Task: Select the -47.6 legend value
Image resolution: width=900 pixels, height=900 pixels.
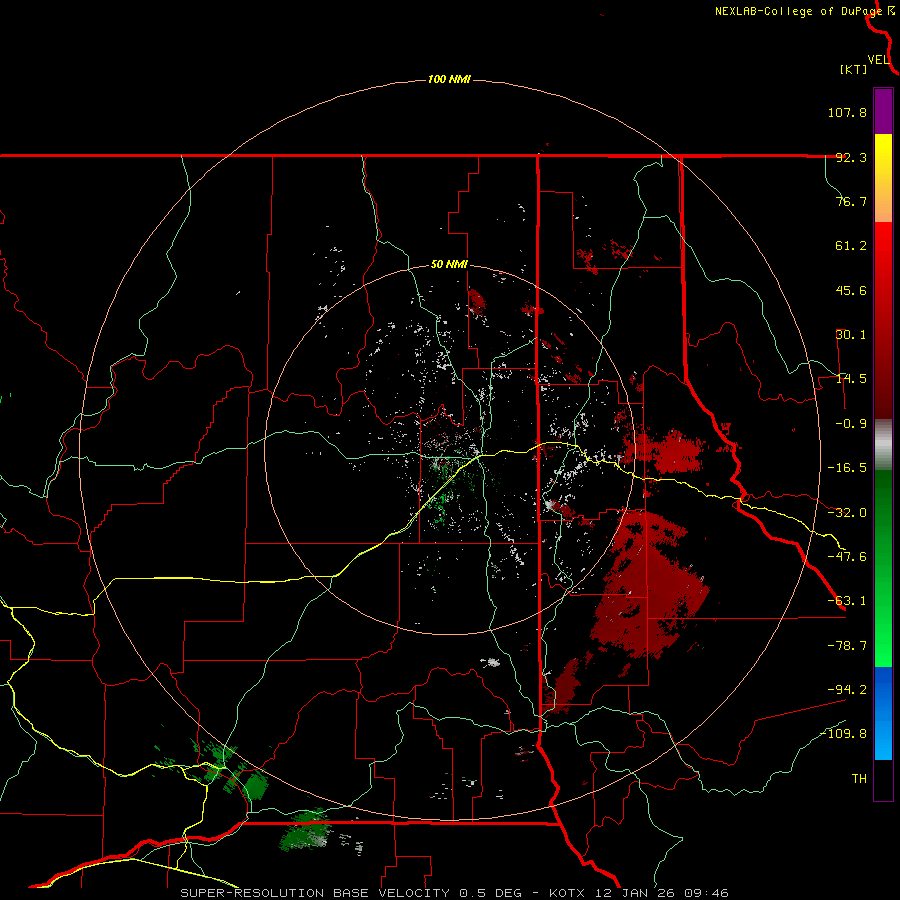Action: (x=847, y=557)
